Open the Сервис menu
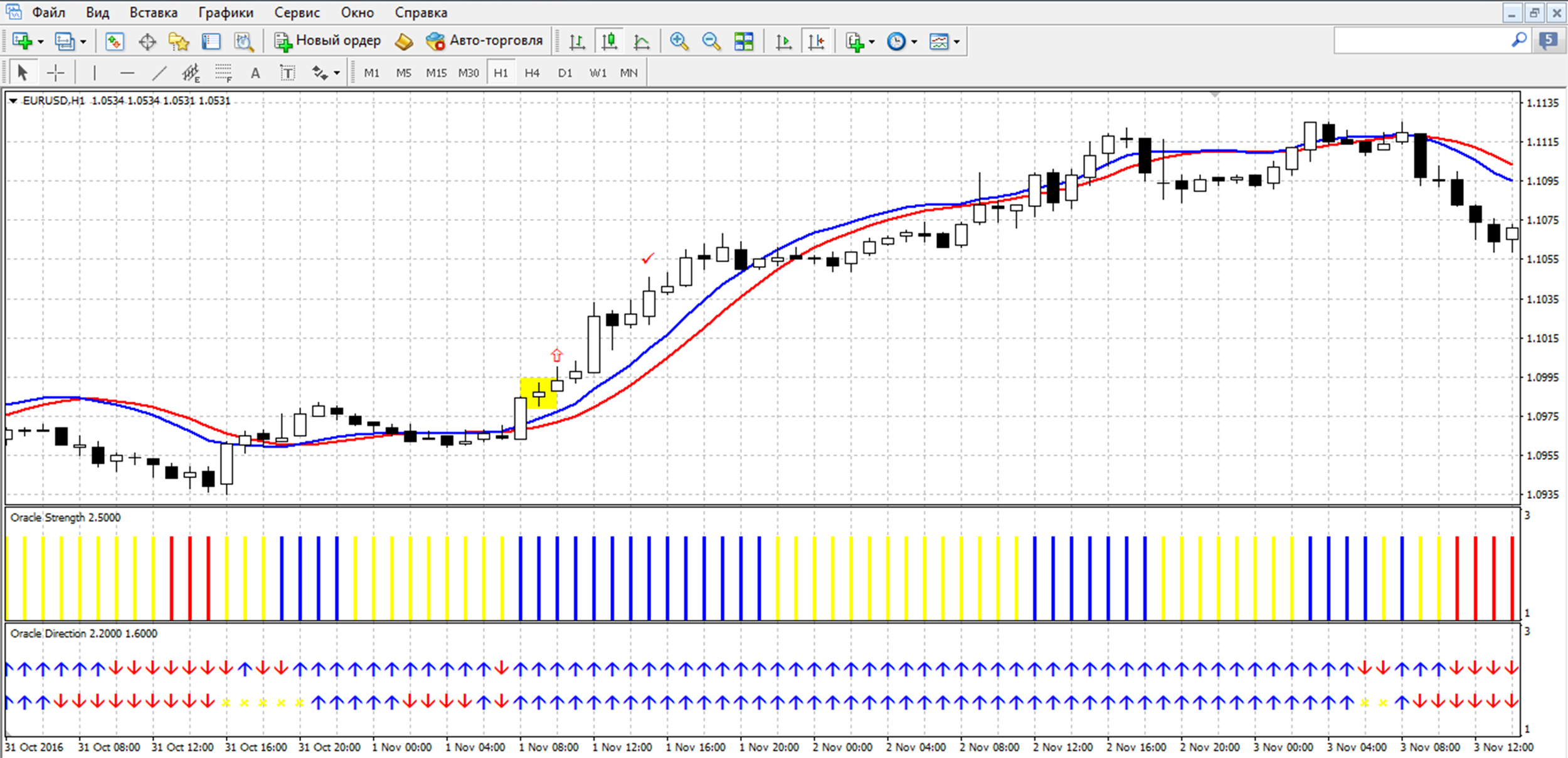Screen dimensions: 1568x758 tap(297, 13)
